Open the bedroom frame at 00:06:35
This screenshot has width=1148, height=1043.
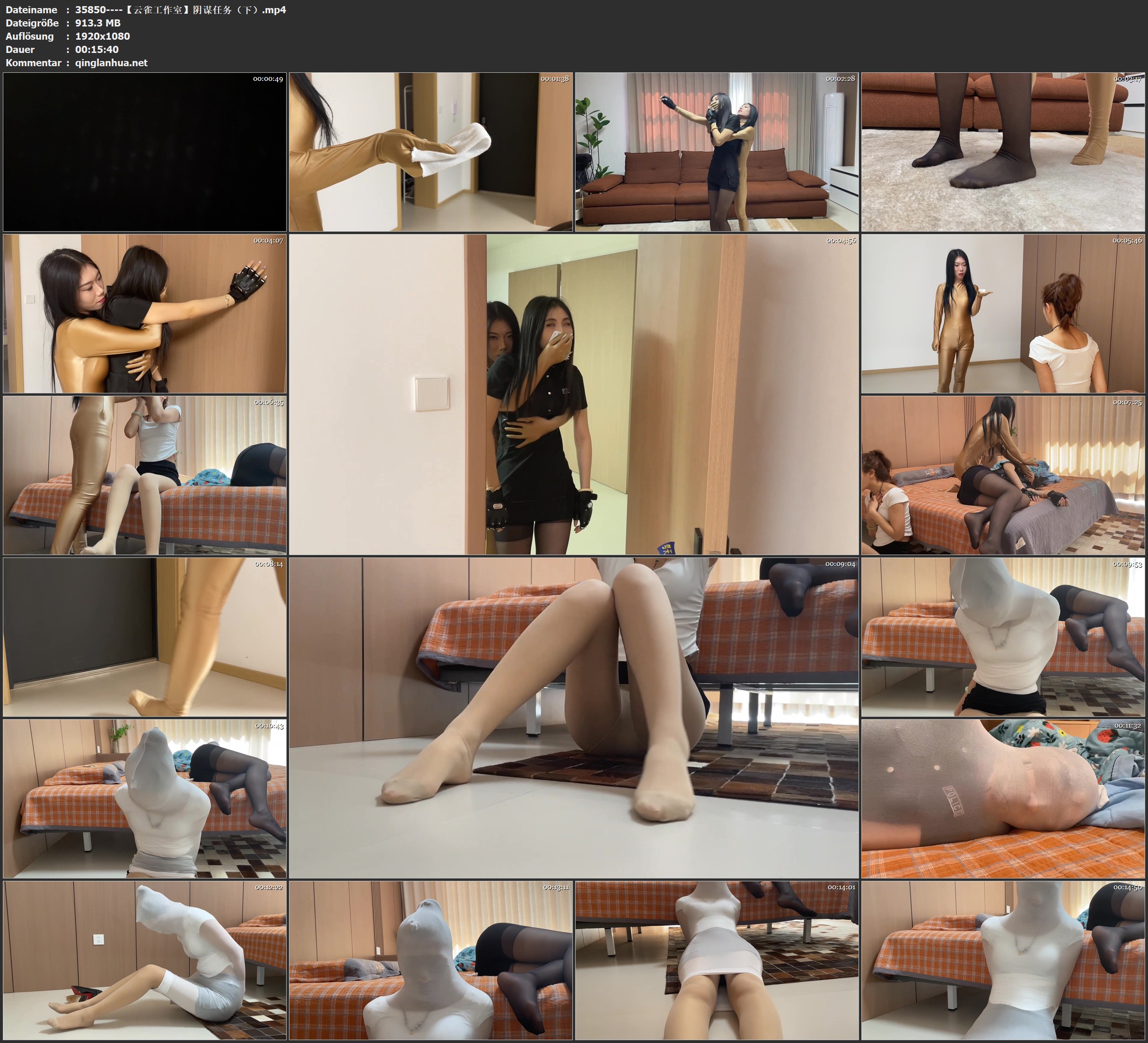(x=145, y=475)
